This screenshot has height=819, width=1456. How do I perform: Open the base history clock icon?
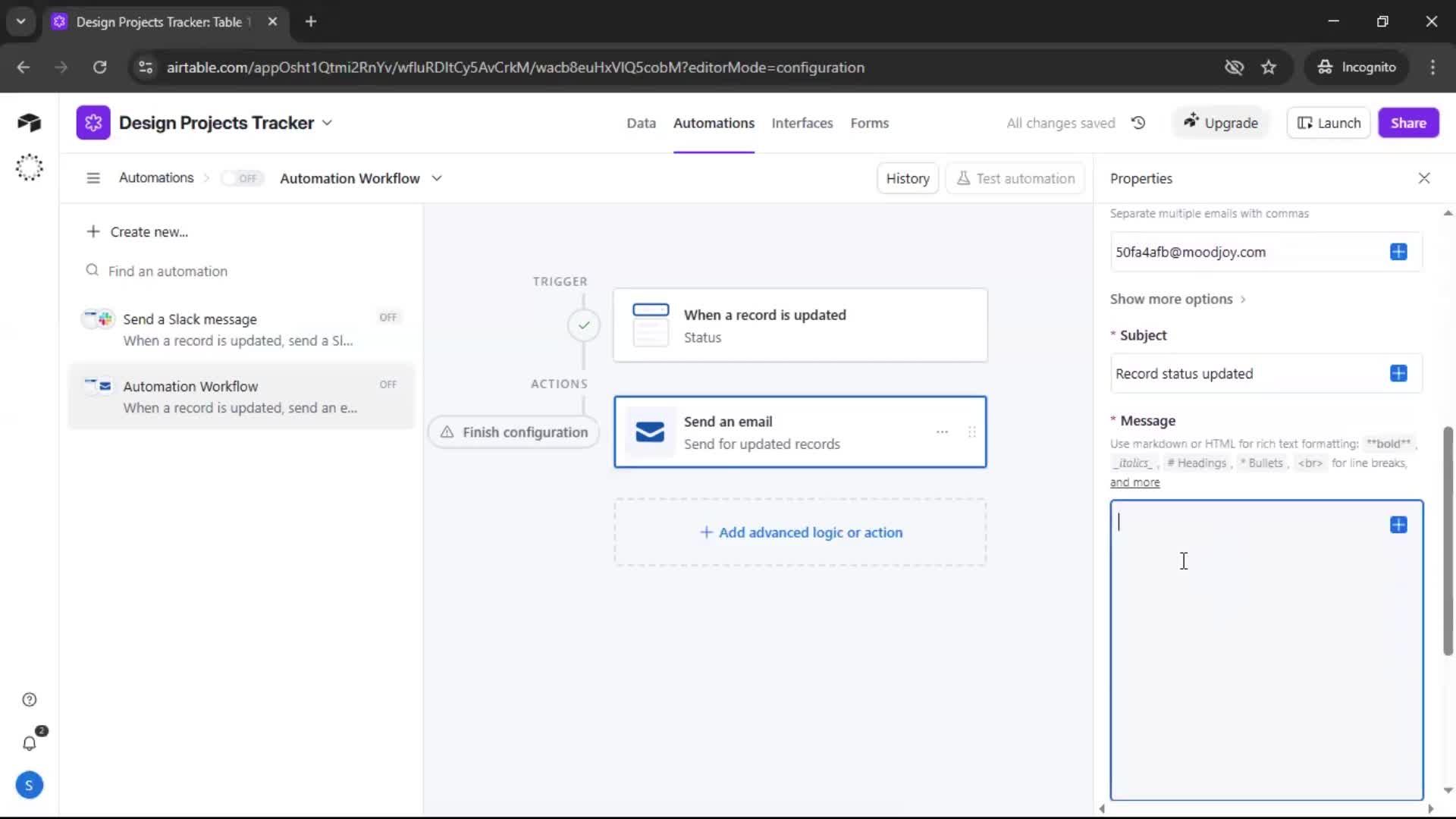1138,123
